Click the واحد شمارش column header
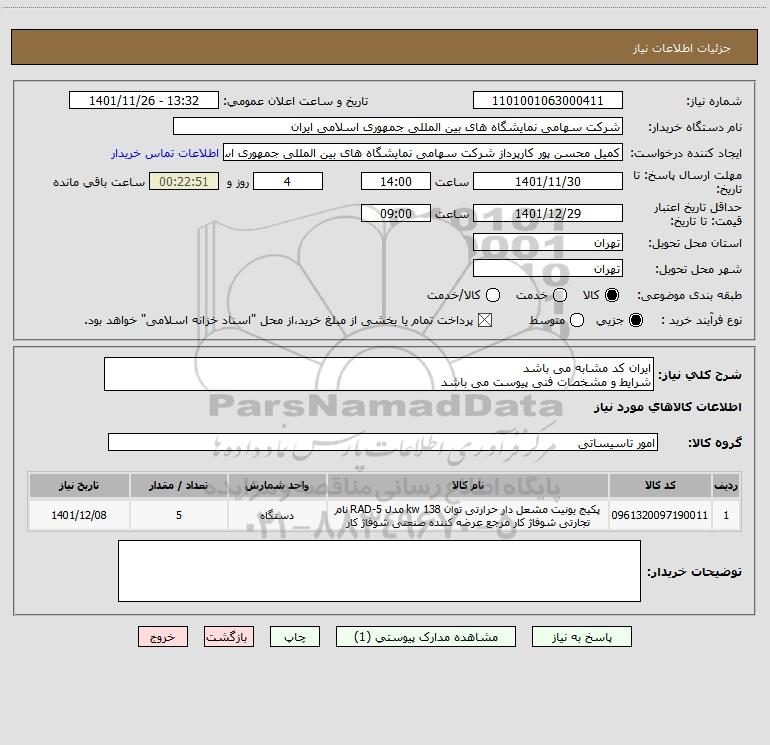 tap(277, 485)
